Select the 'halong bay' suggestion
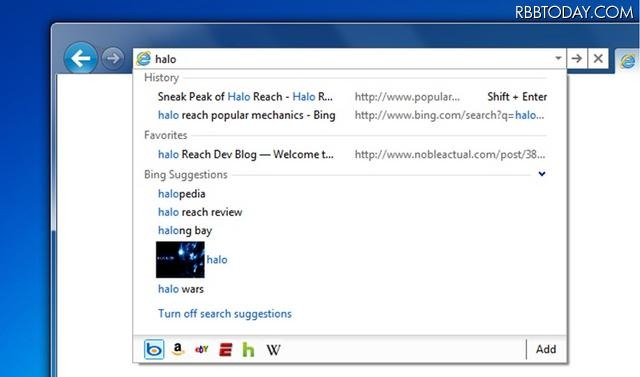The image size is (640, 377). [185, 231]
